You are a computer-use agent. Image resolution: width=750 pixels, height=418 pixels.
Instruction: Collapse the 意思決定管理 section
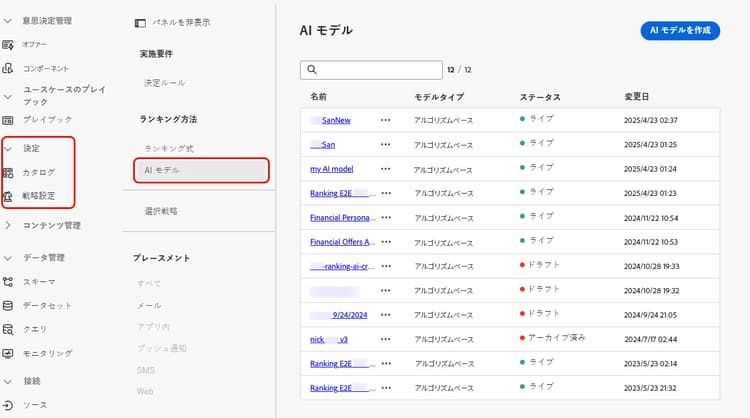pos(8,21)
